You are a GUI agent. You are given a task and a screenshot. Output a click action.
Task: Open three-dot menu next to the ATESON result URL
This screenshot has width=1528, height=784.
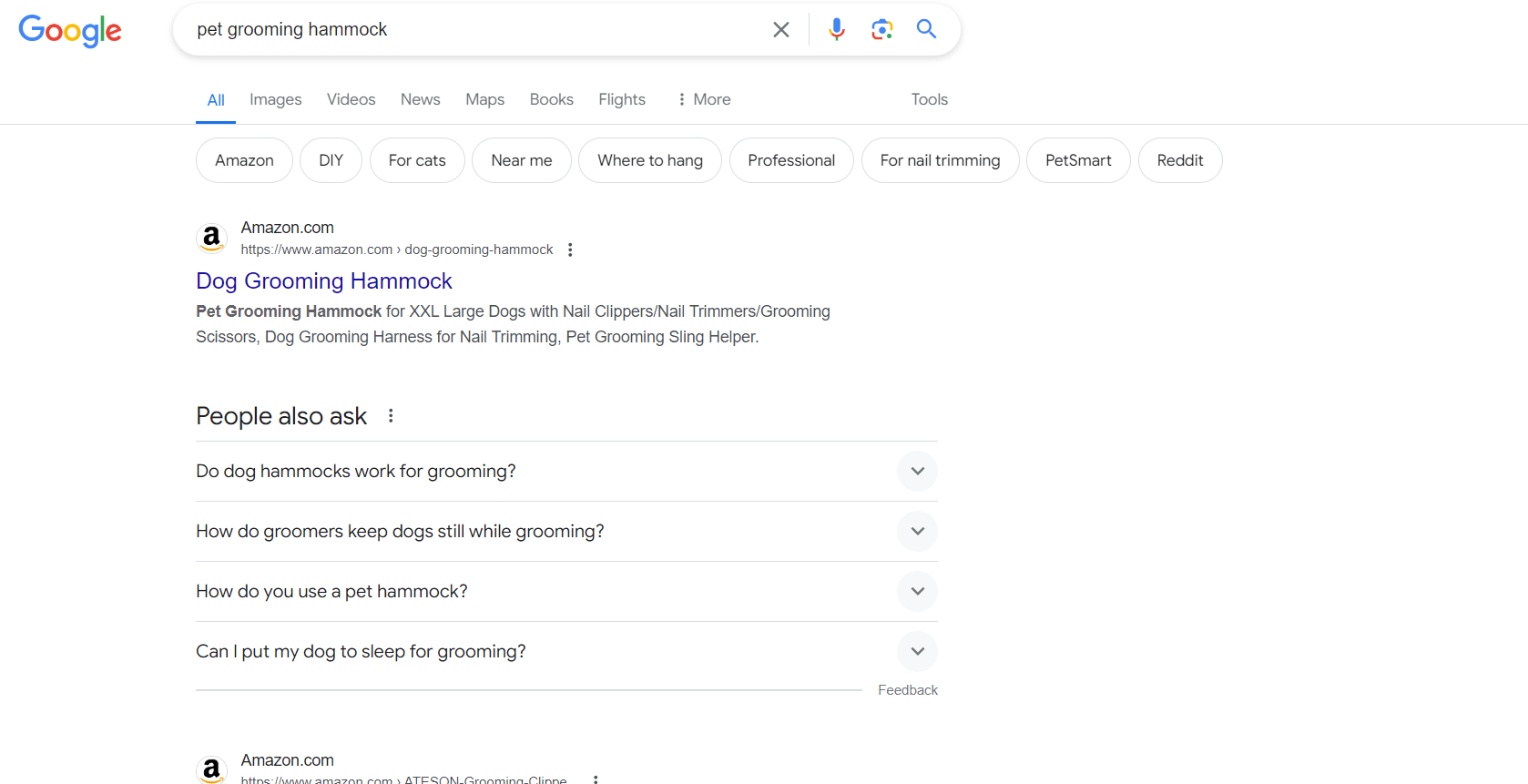596,779
